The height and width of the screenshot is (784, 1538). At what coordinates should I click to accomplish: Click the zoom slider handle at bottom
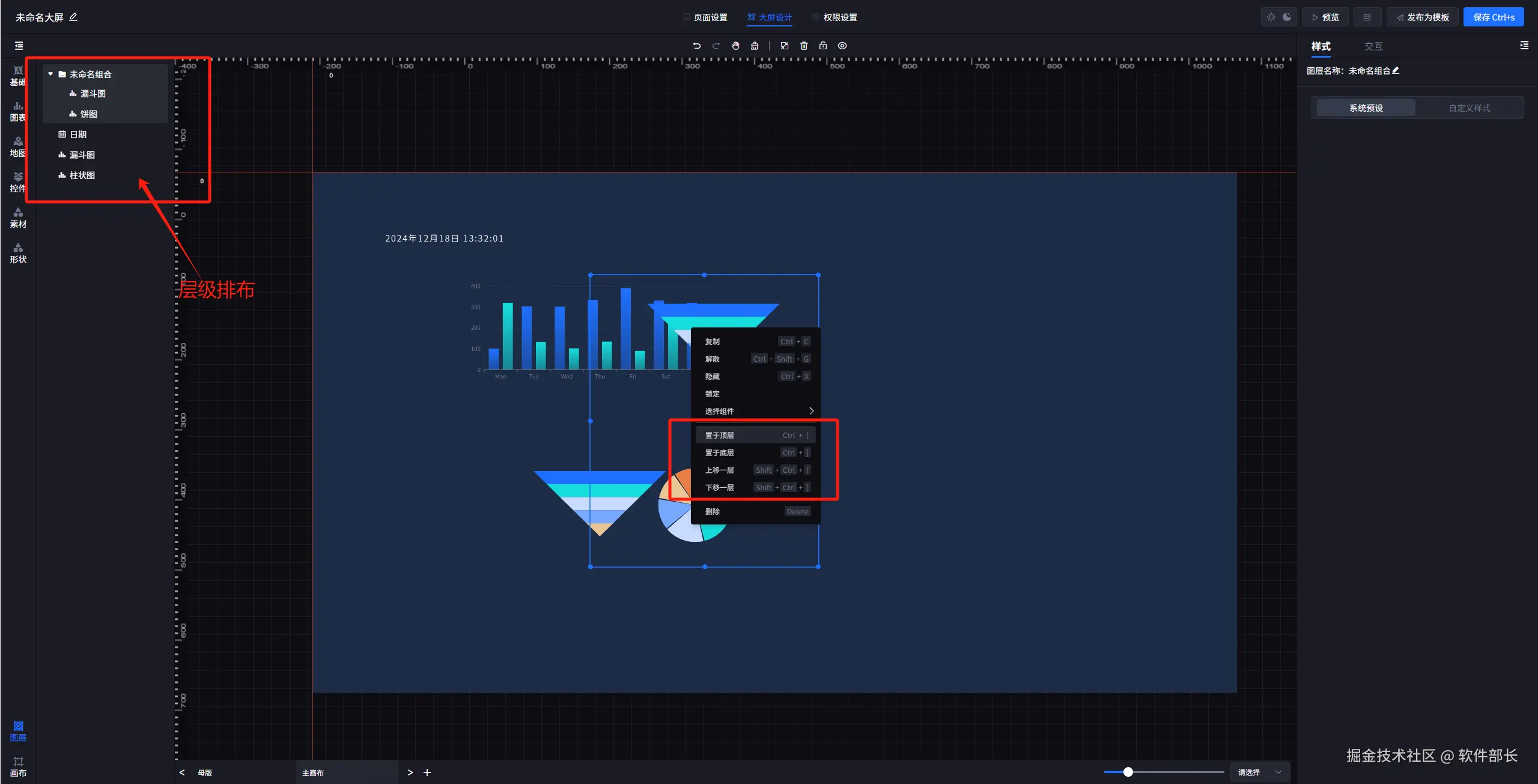(x=1128, y=772)
